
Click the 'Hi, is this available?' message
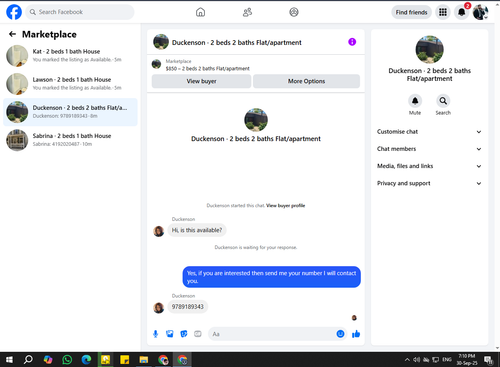197,230
